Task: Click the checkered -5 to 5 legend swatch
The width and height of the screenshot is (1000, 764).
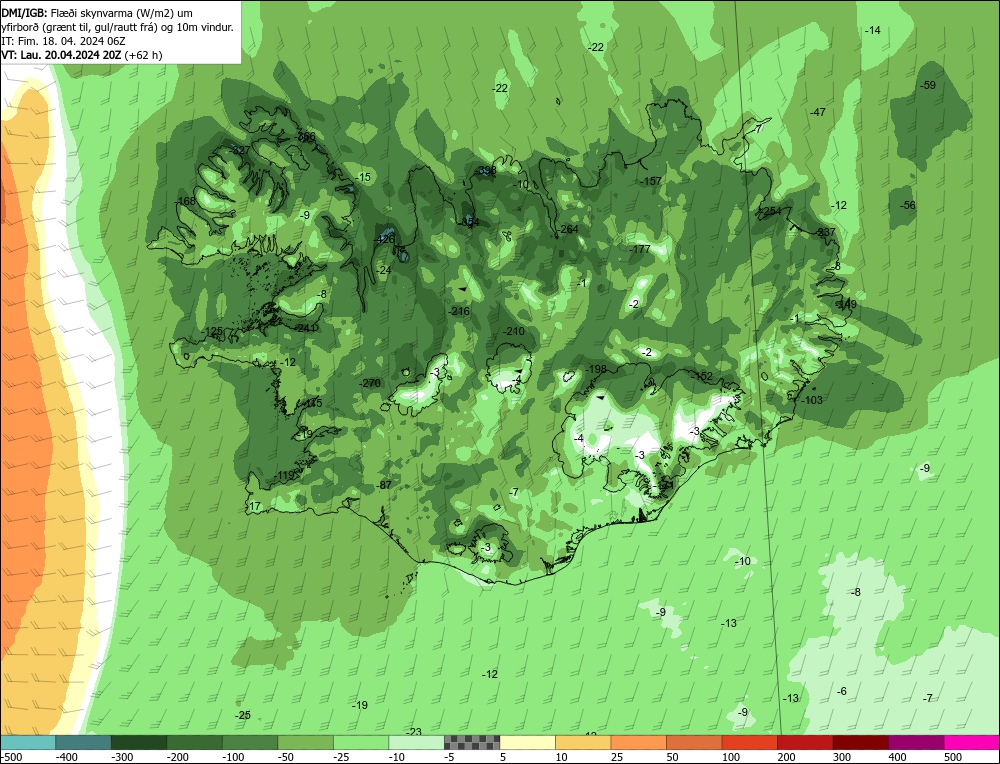Action: pyautogui.click(x=472, y=742)
